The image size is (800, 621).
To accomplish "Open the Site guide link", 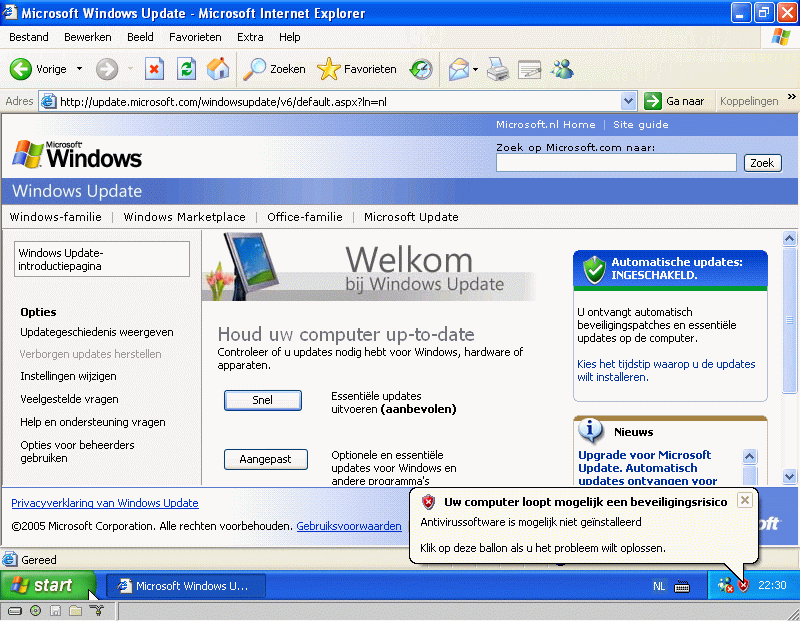I will coord(640,125).
